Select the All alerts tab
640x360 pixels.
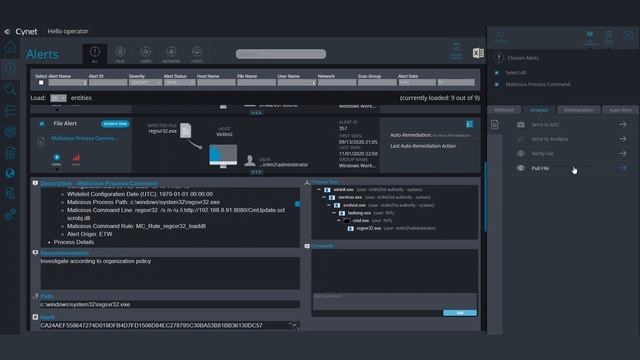(x=95, y=54)
